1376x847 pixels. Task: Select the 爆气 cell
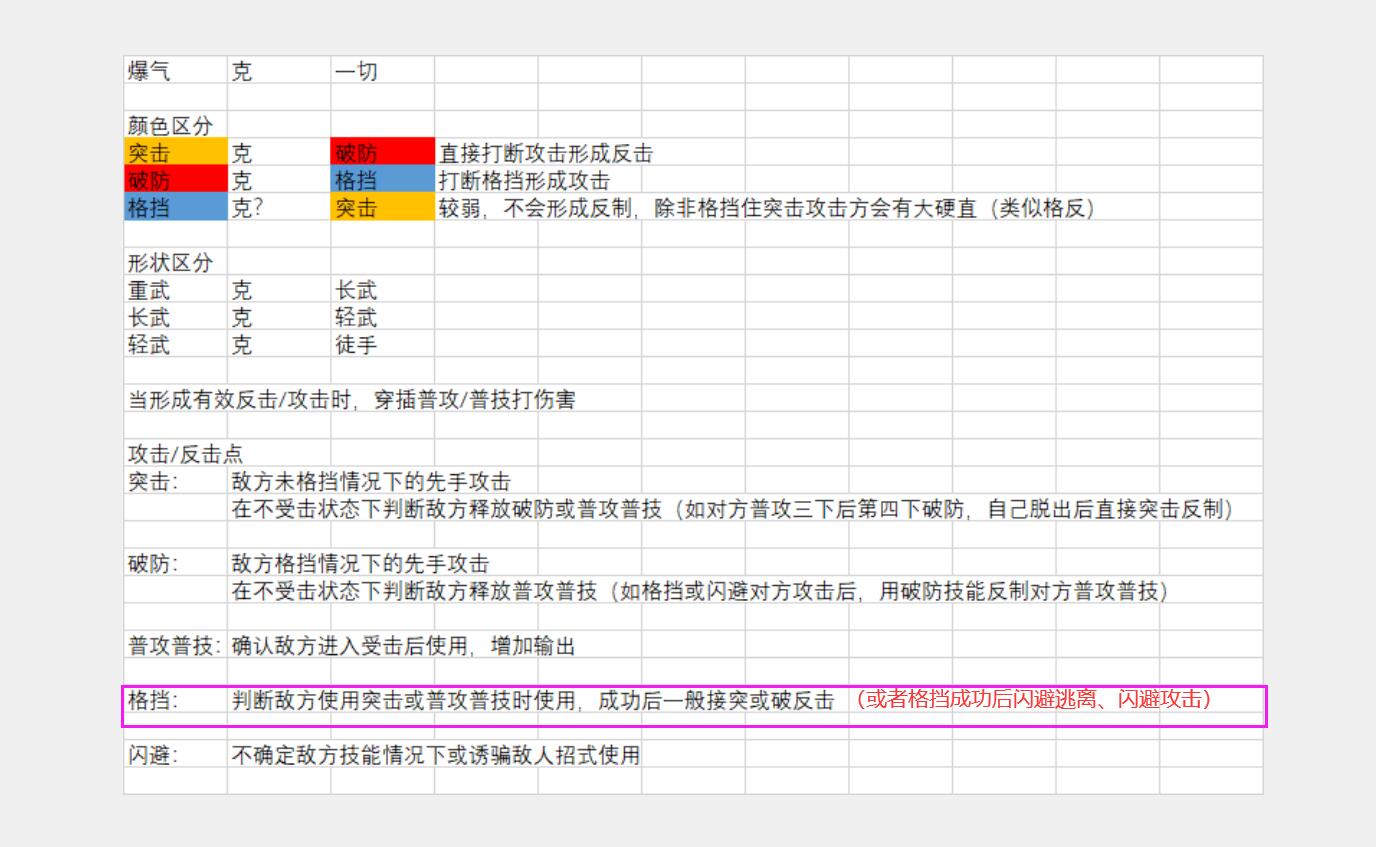pos(175,70)
